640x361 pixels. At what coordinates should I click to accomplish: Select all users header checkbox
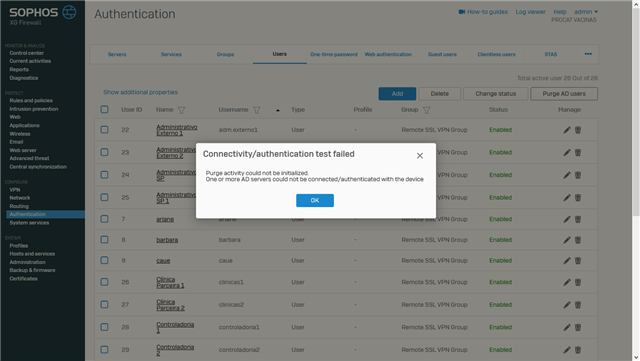104,109
